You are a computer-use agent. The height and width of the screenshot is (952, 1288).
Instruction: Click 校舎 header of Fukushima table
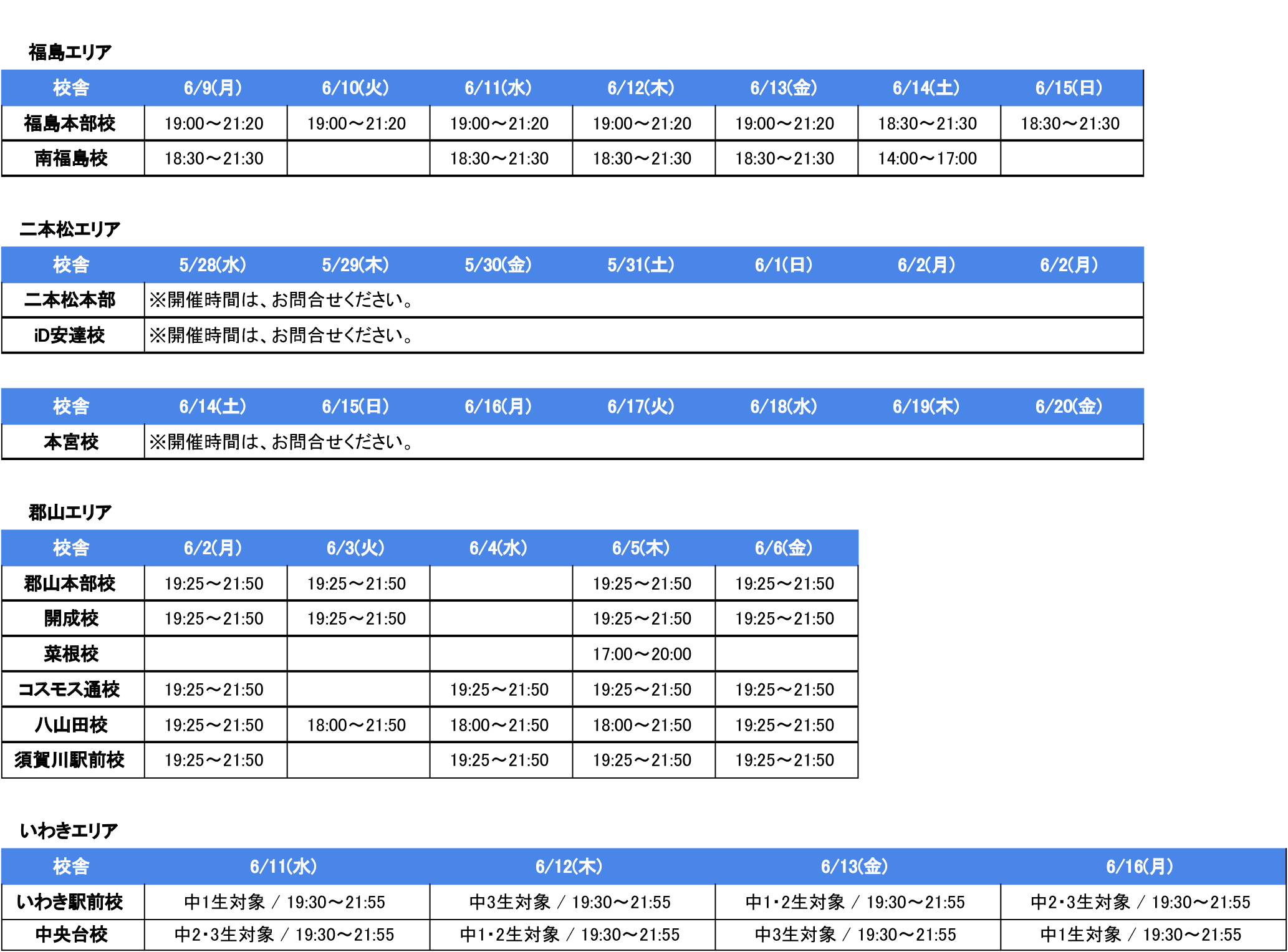click(x=71, y=88)
